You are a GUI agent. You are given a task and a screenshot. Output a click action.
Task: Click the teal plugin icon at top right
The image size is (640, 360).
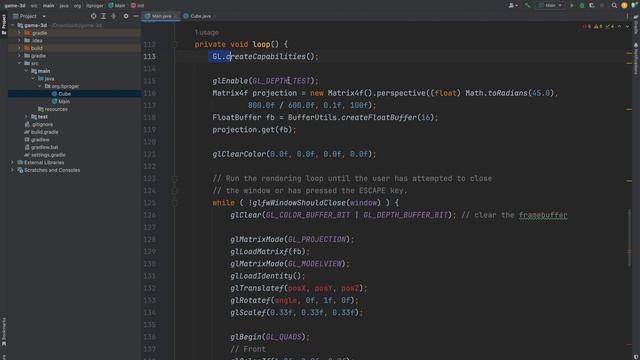(x=634, y=6)
